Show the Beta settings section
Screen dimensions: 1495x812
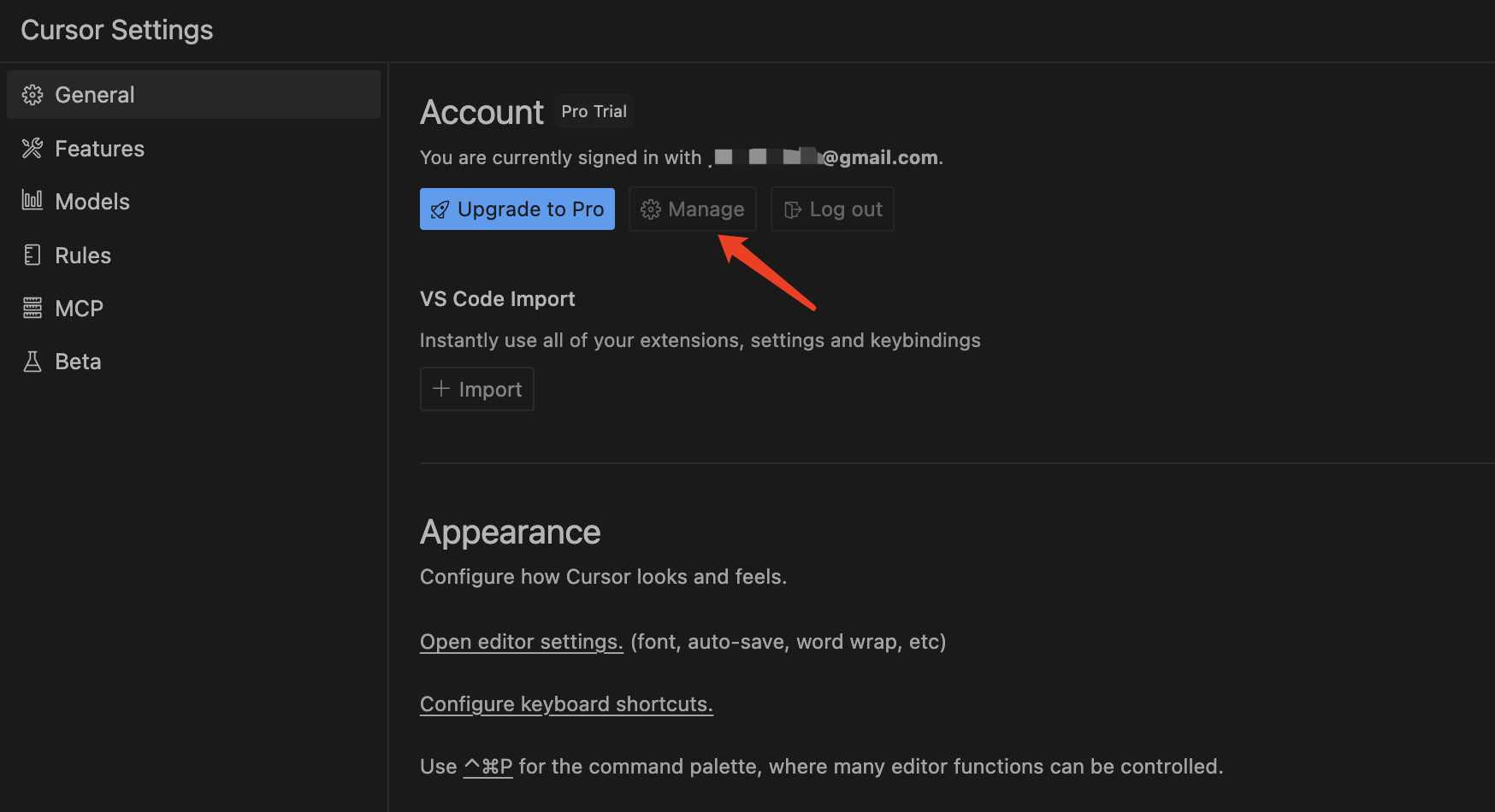click(78, 362)
